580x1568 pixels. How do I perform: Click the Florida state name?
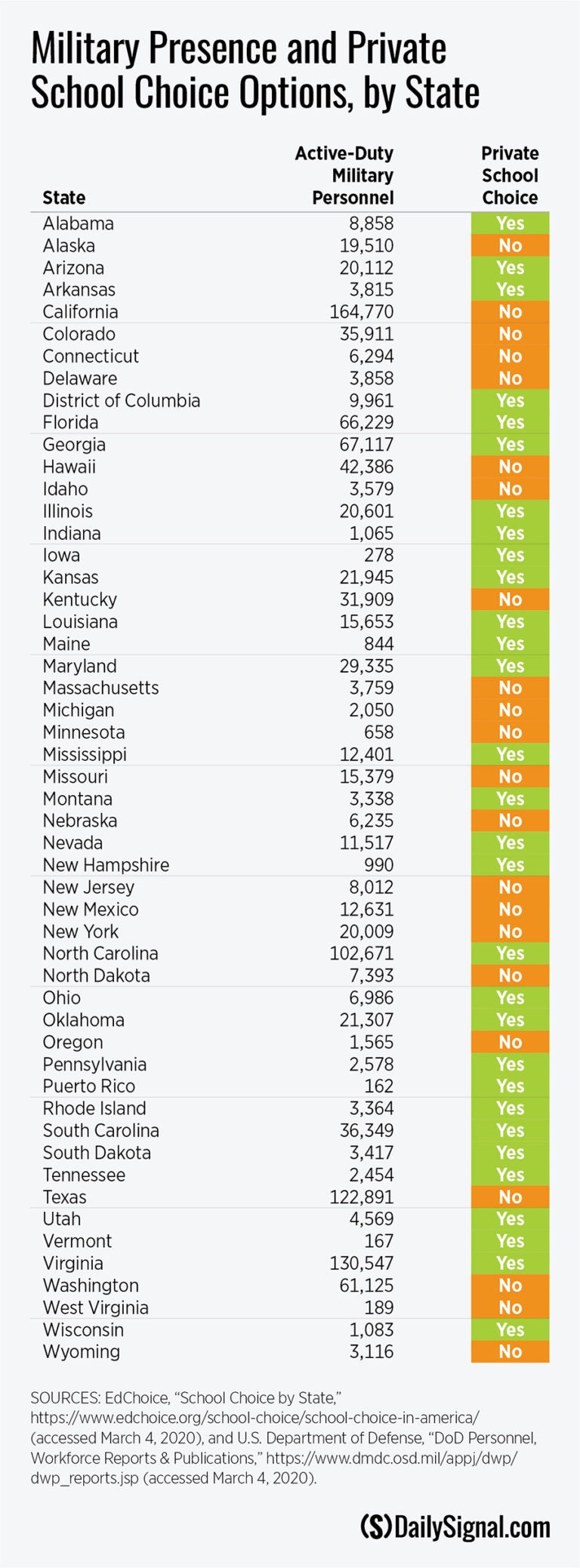click(70, 423)
